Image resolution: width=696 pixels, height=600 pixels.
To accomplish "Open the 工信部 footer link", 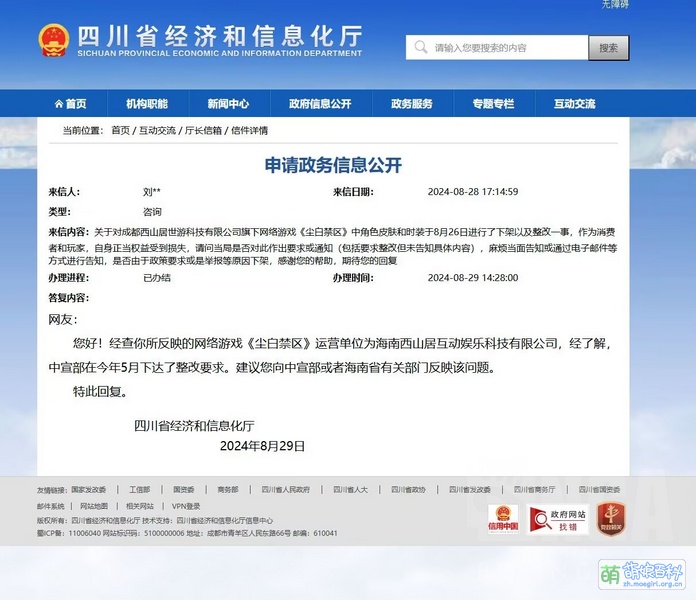I will [x=140, y=489].
